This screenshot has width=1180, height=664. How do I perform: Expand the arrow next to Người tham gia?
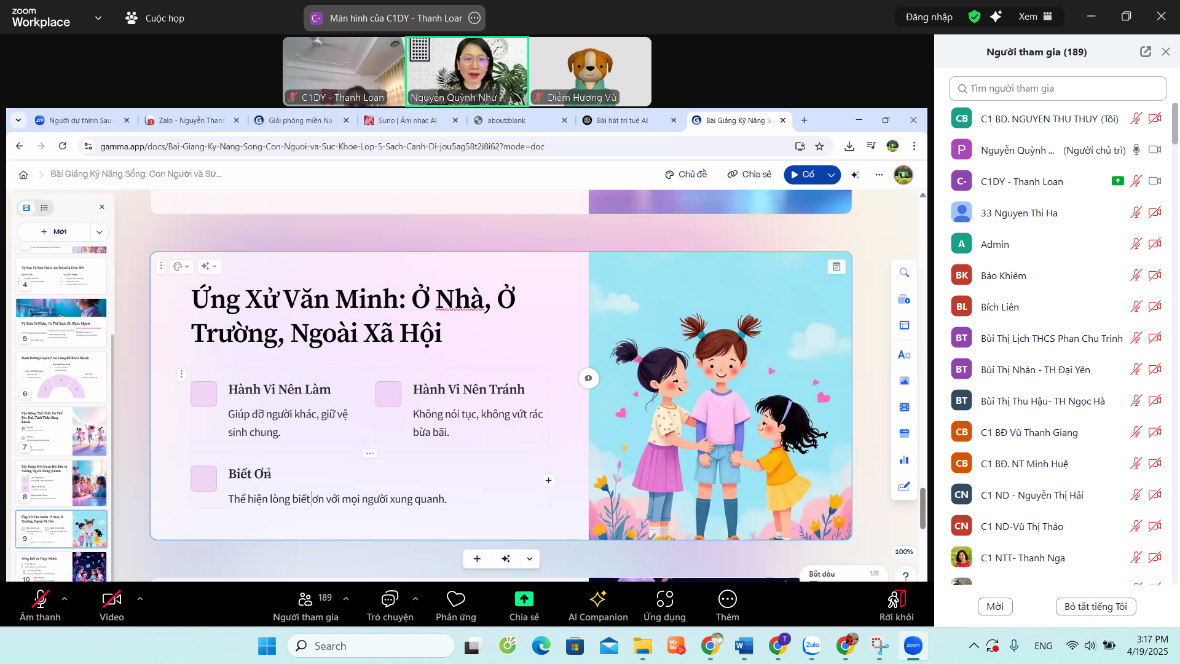[346, 599]
